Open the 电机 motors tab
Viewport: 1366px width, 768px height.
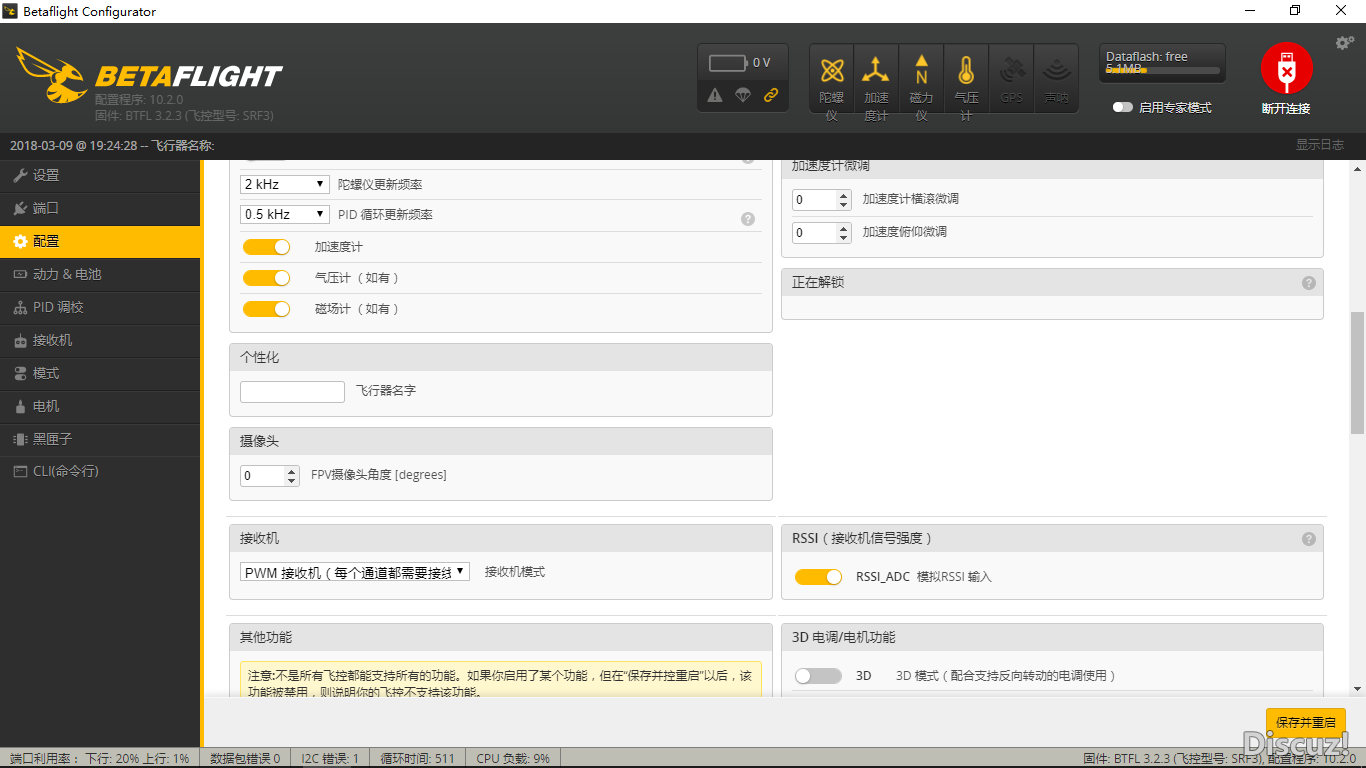point(100,406)
